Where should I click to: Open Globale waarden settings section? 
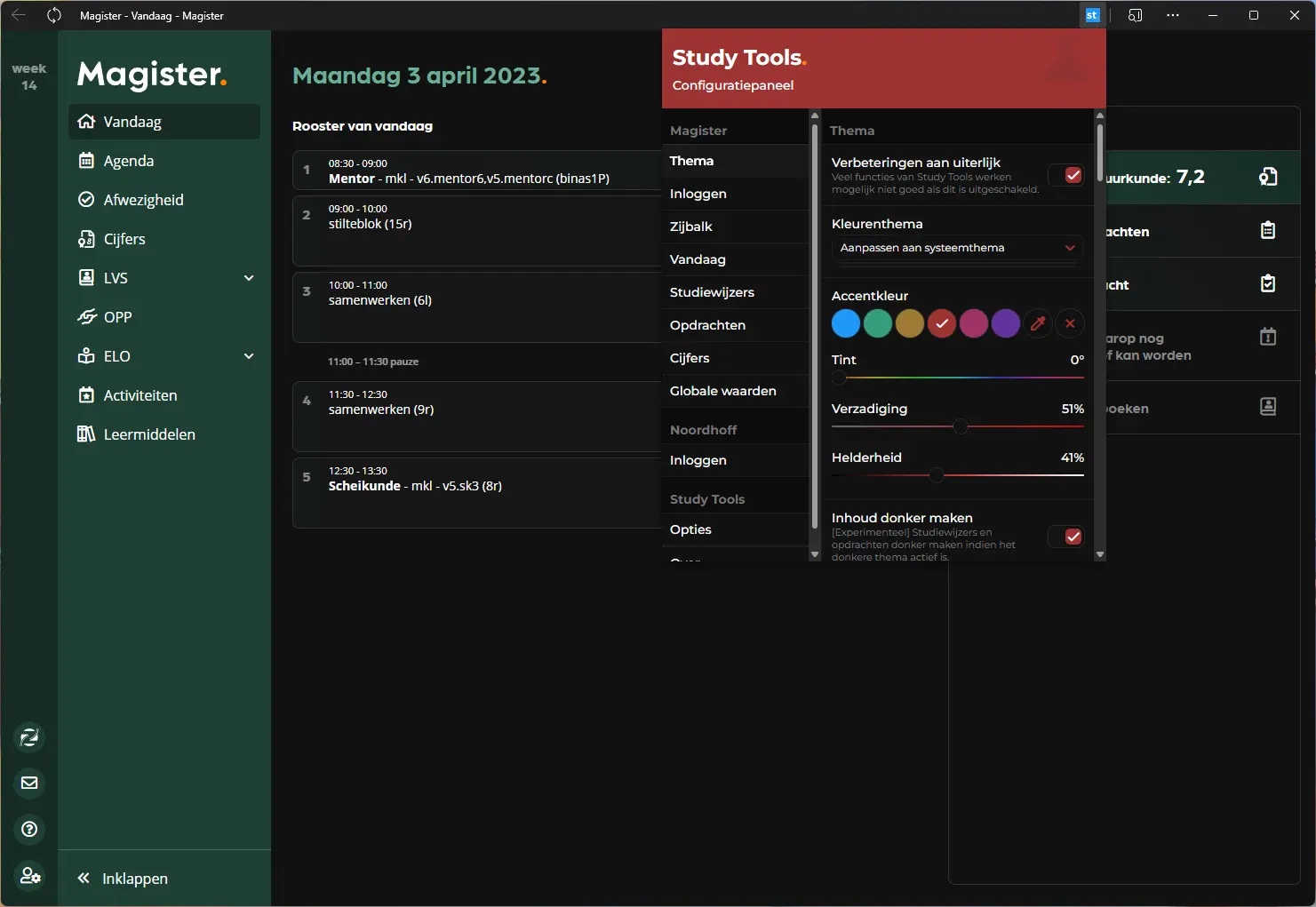coord(722,391)
